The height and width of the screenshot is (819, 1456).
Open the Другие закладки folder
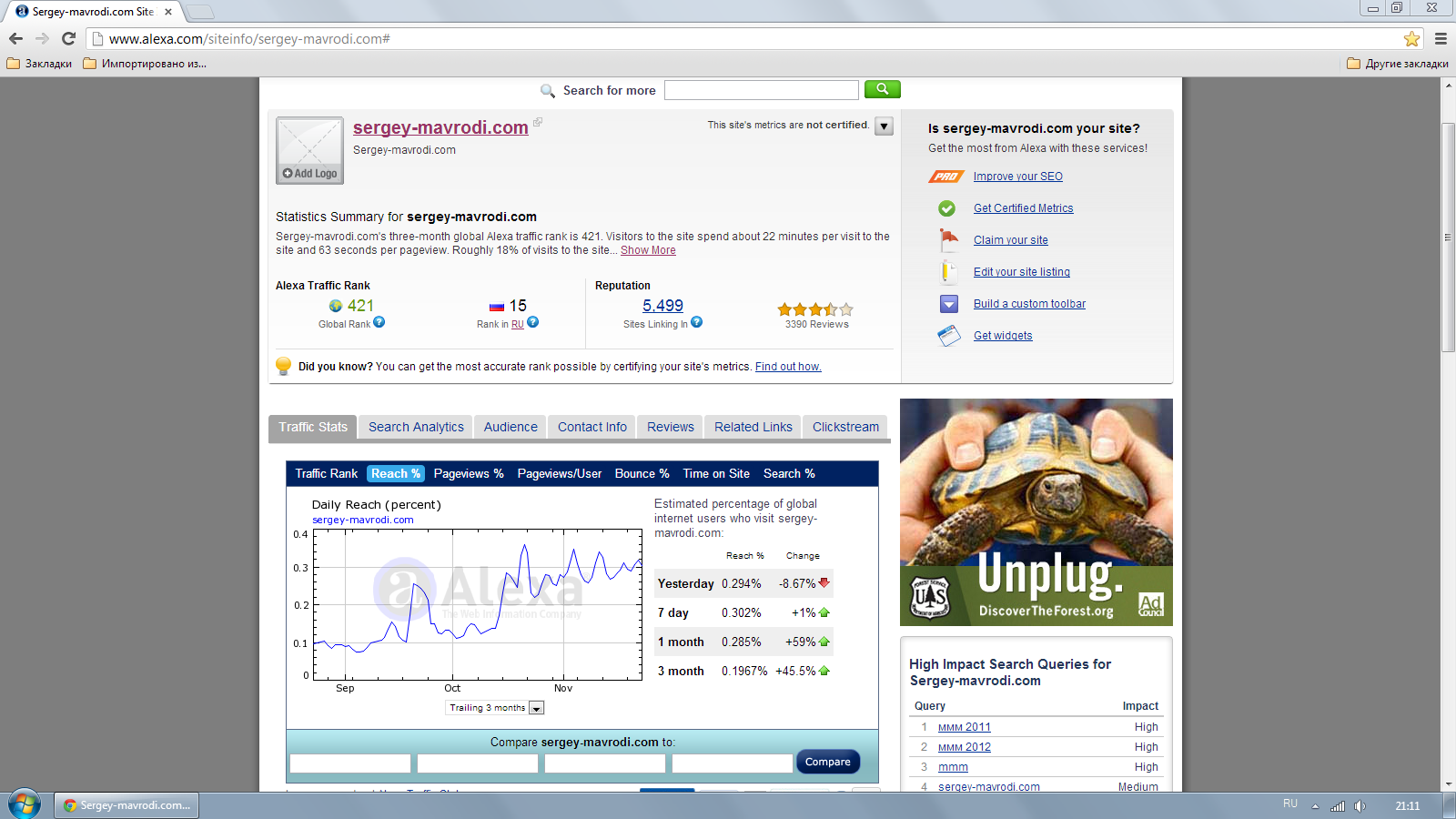[1398, 64]
